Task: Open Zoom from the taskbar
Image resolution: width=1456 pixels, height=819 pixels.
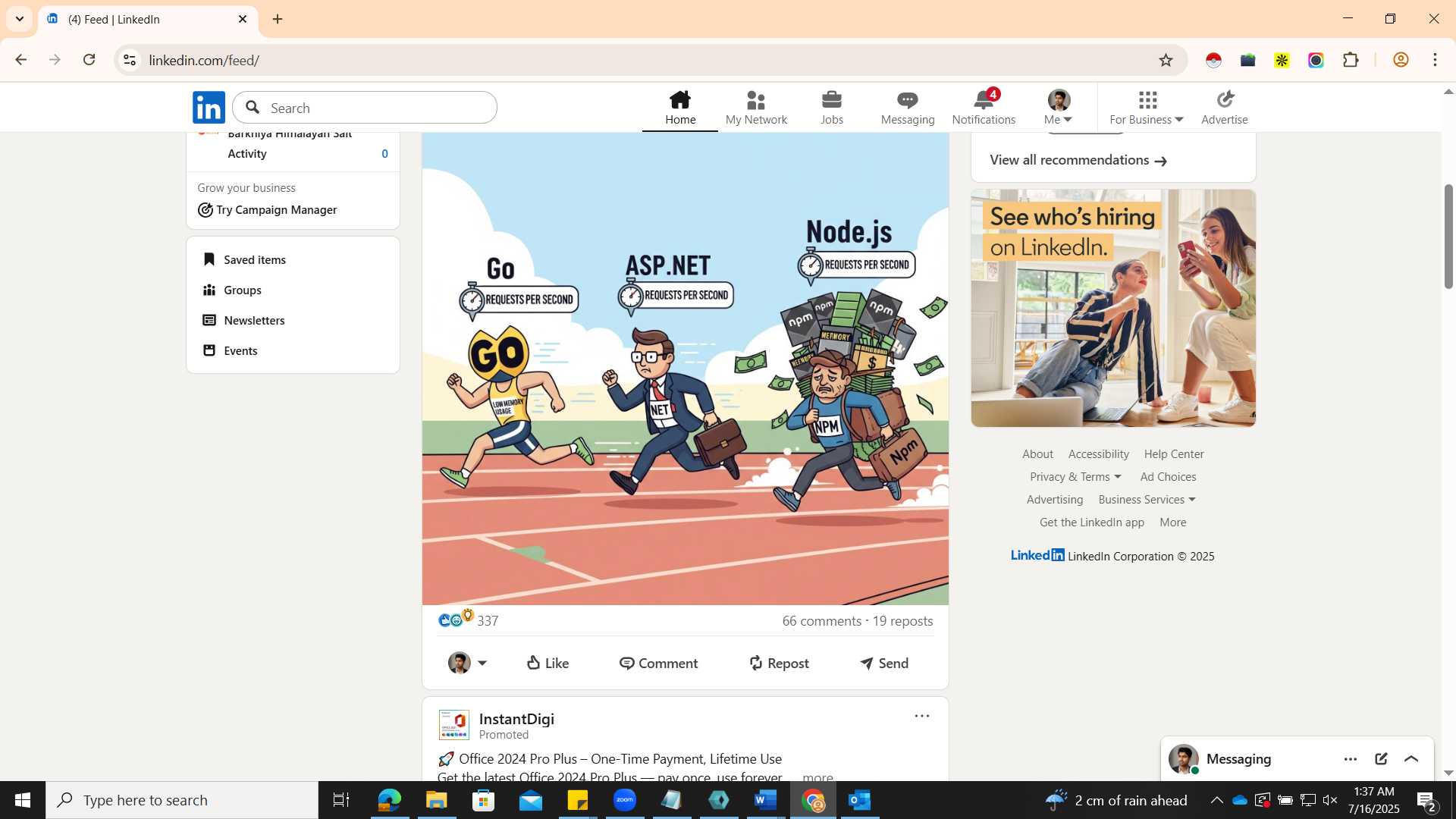Action: tap(625, 800)
